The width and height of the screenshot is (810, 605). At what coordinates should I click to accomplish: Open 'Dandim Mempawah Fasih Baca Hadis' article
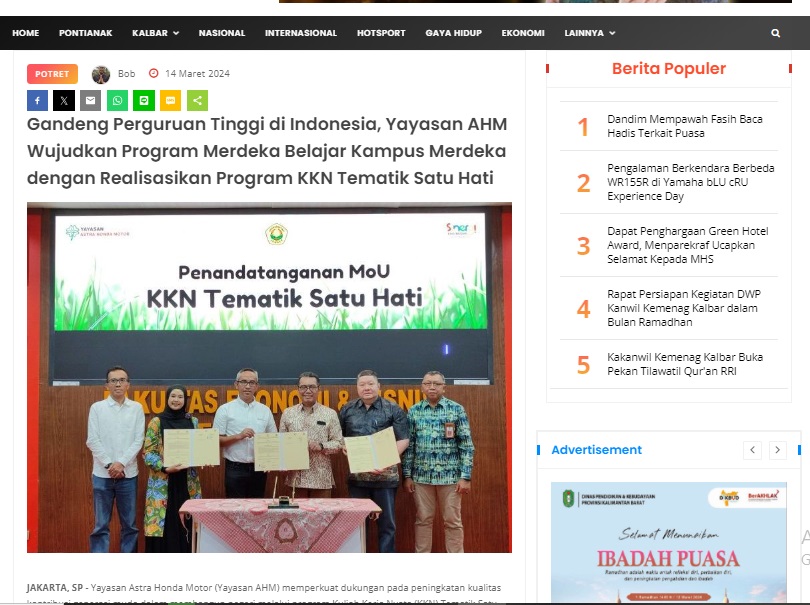click(684, 126)
